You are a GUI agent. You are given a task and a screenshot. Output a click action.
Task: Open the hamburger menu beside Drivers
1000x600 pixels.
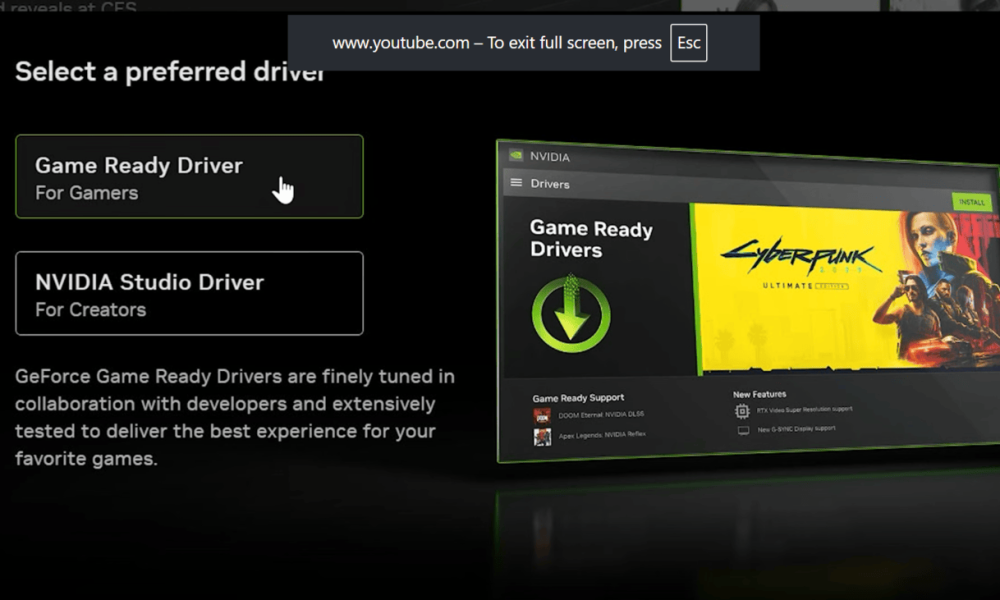pyautogui.click(x=516, y=183)
